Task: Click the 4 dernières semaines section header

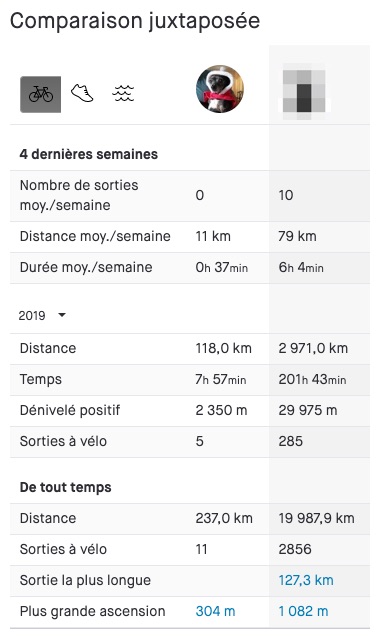Action: tap(89, 154)
